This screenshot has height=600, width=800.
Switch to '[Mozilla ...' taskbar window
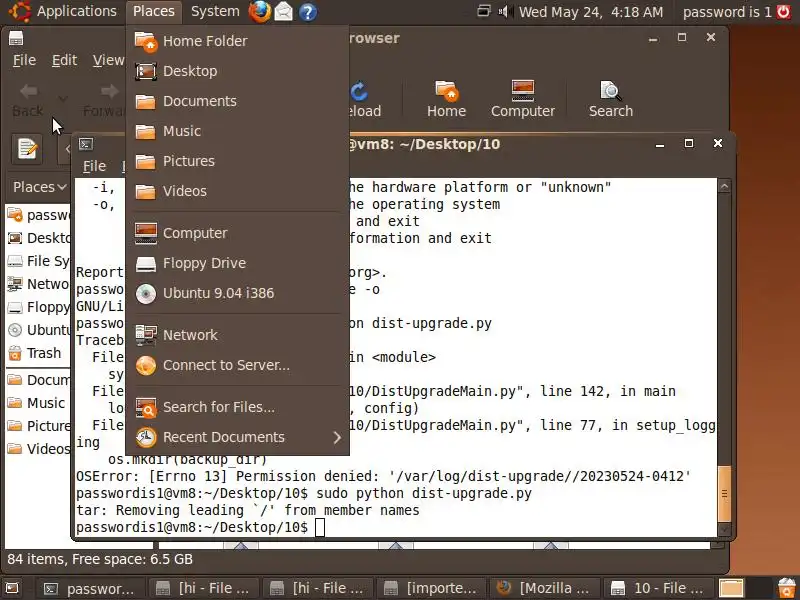click(x=545, y=588)
